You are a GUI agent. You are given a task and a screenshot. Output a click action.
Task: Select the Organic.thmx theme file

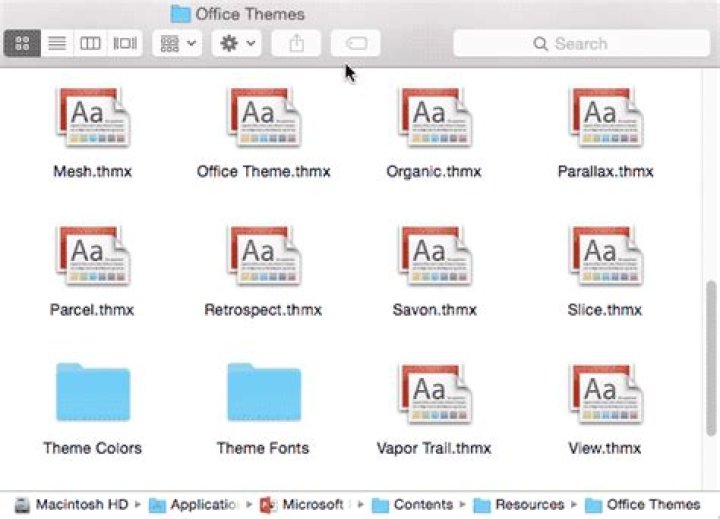(434, 120)
